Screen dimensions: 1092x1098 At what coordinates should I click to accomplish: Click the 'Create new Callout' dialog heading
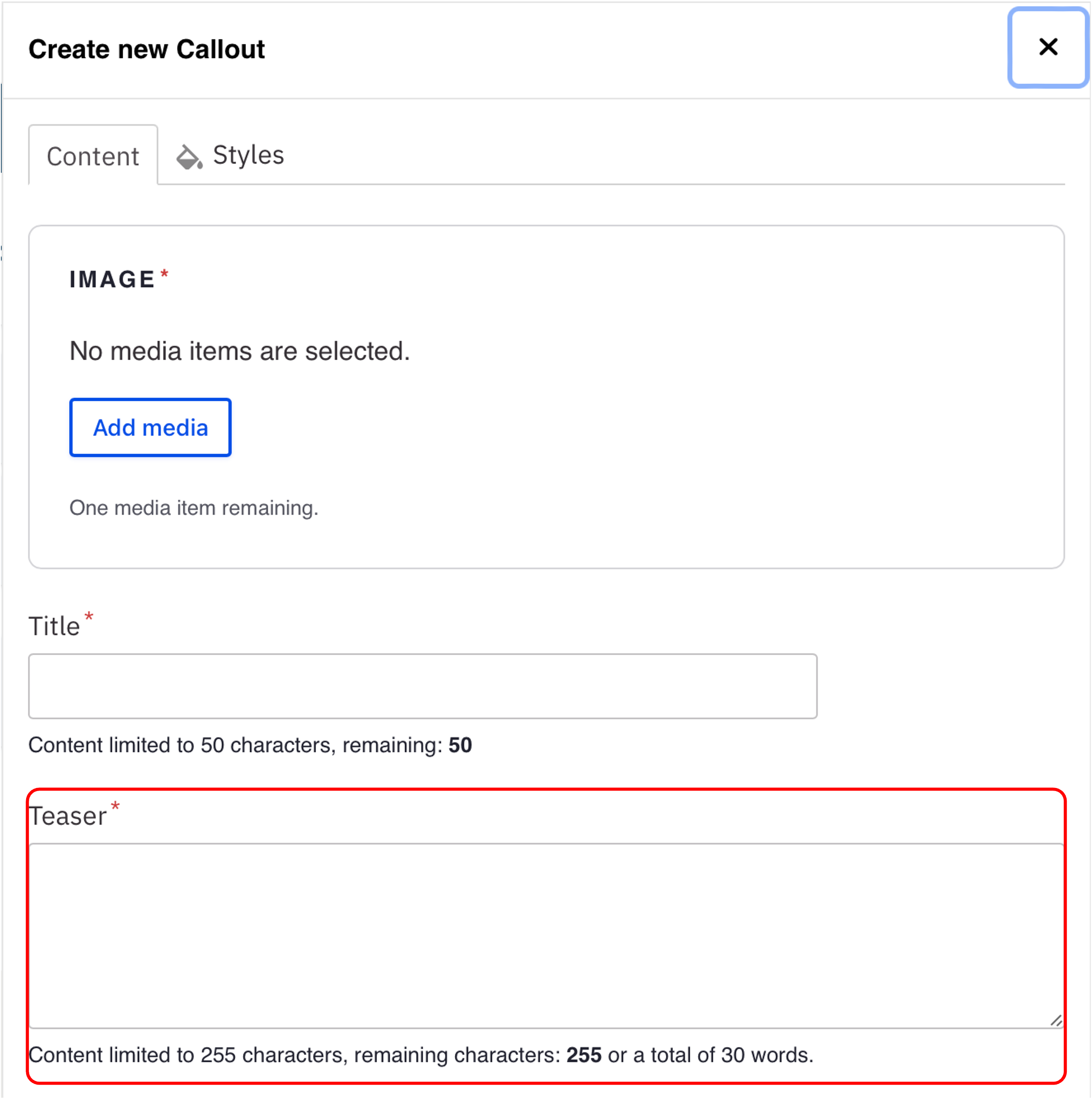[147, 50]
